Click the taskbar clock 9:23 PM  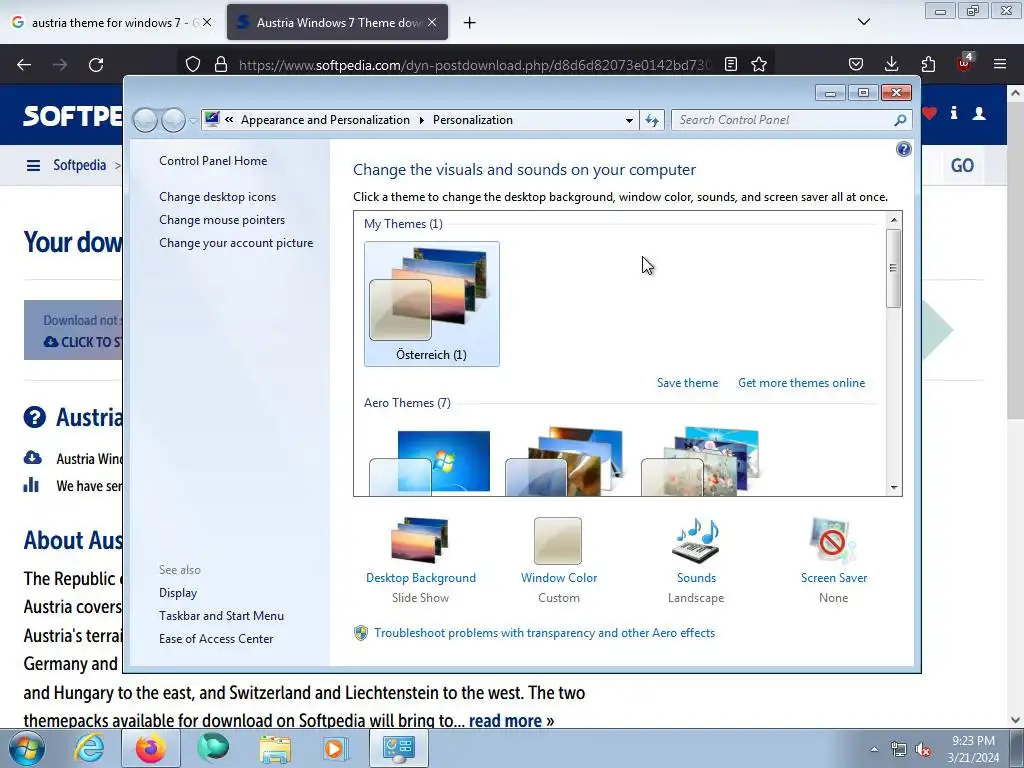(x=973, y=741)
